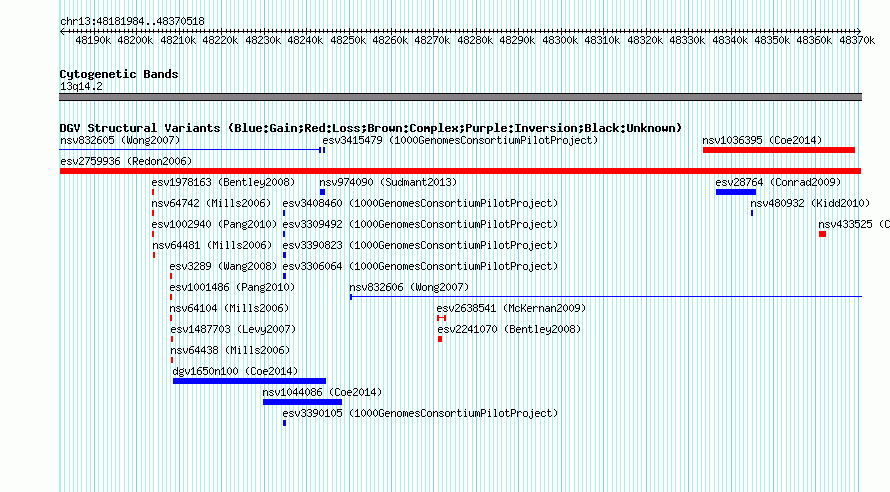This screenshot has width=890, height=492.
Task: Open the nsv974090 (Sudmant2013) variant label
Action: [388, 182]
